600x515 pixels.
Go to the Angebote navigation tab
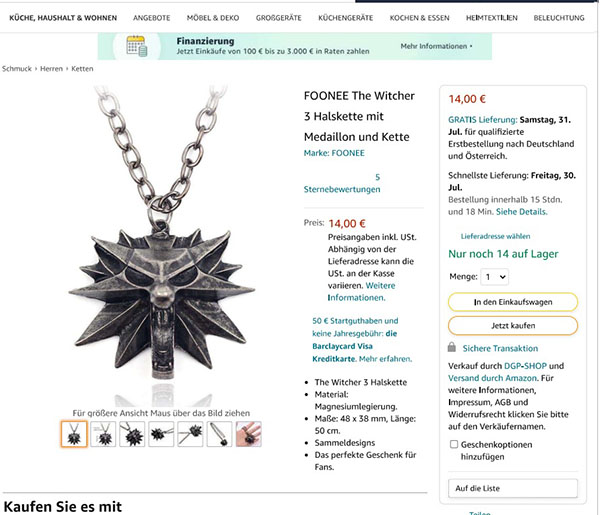pos(152,18)
